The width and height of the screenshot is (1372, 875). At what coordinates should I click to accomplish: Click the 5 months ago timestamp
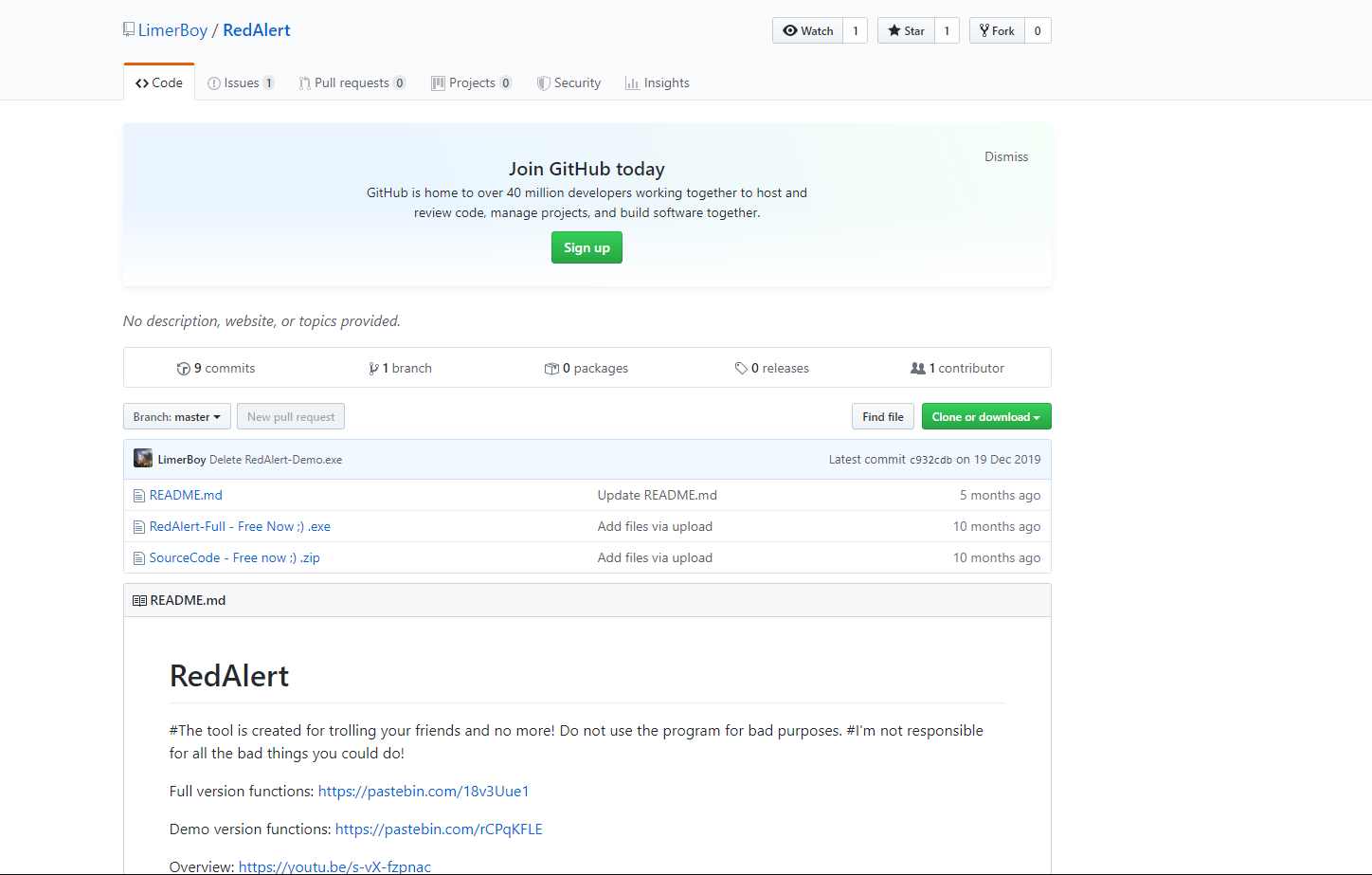coord(1000,495)
